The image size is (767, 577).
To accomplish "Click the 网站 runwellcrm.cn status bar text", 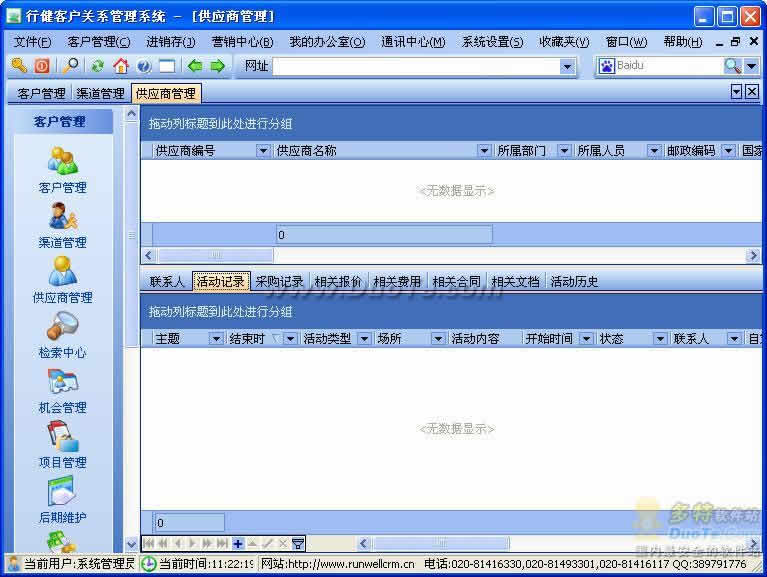I will tap(338, 564).
